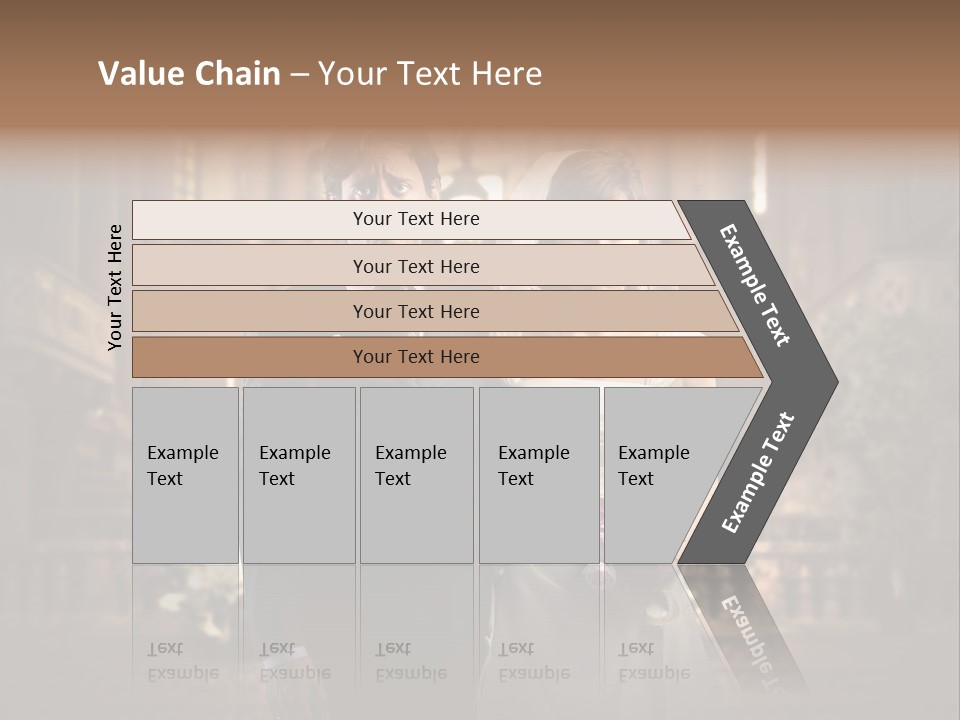
Task: Select the second 'Your Text Here' bar
Action: [x=423, y=265]
